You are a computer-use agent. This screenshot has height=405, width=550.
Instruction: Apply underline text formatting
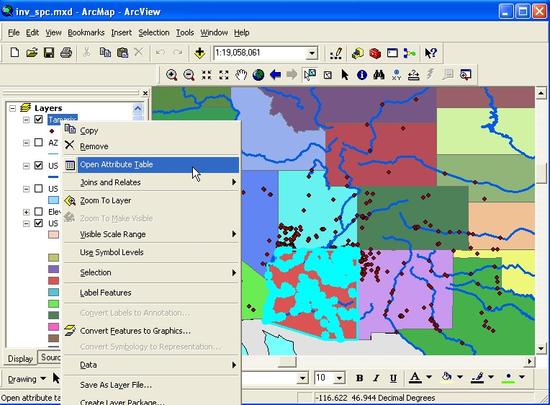point(393,378)
